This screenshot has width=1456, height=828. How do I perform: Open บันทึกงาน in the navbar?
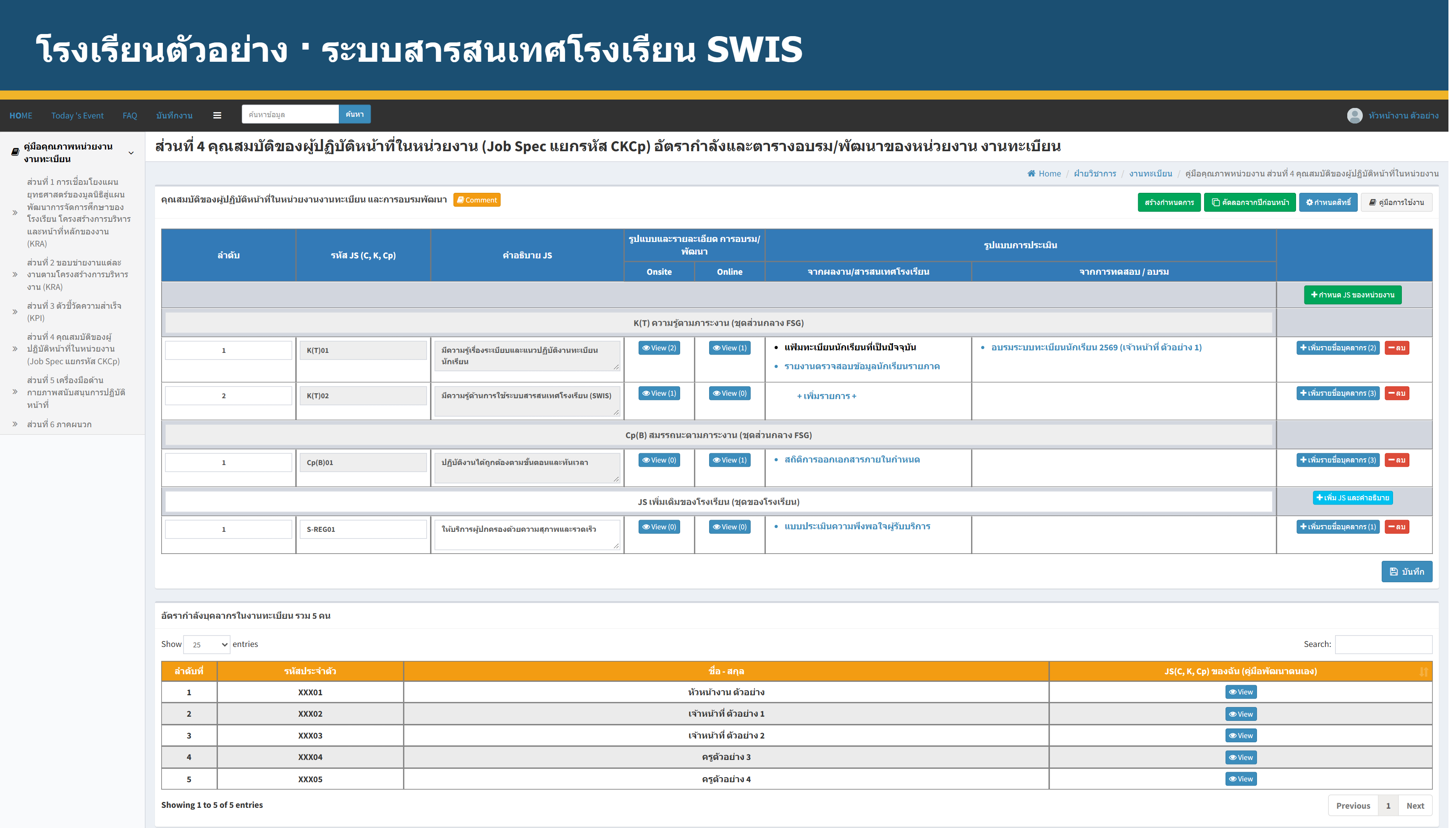point(174,116)
